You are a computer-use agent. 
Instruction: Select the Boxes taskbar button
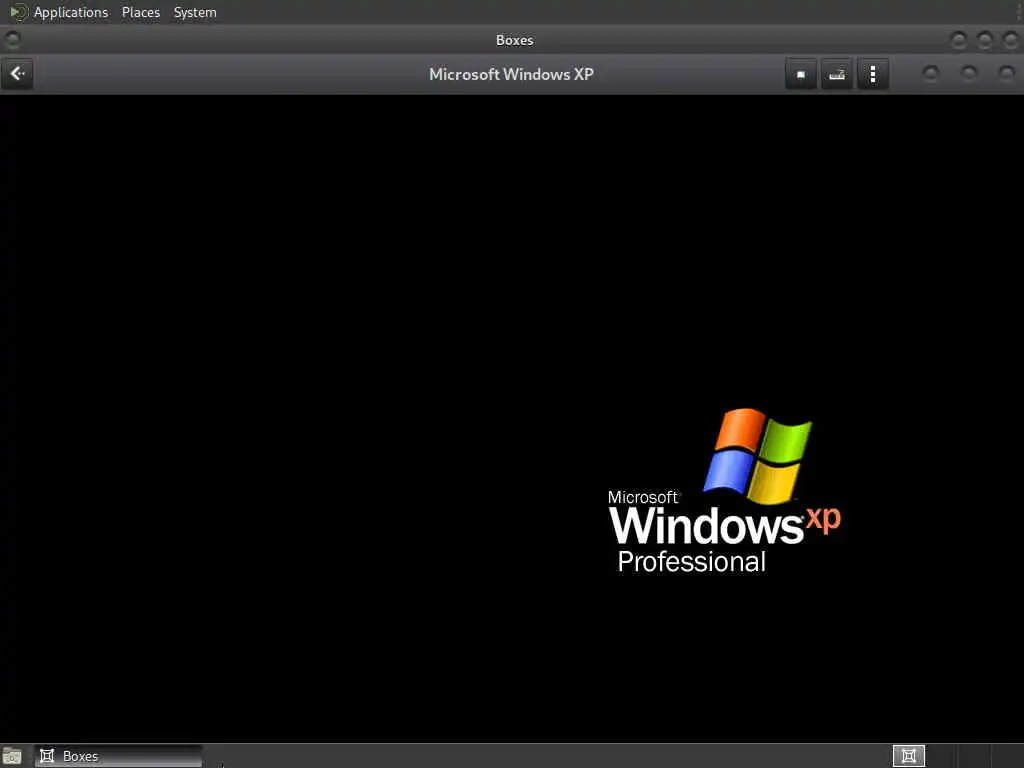(118, 756)
